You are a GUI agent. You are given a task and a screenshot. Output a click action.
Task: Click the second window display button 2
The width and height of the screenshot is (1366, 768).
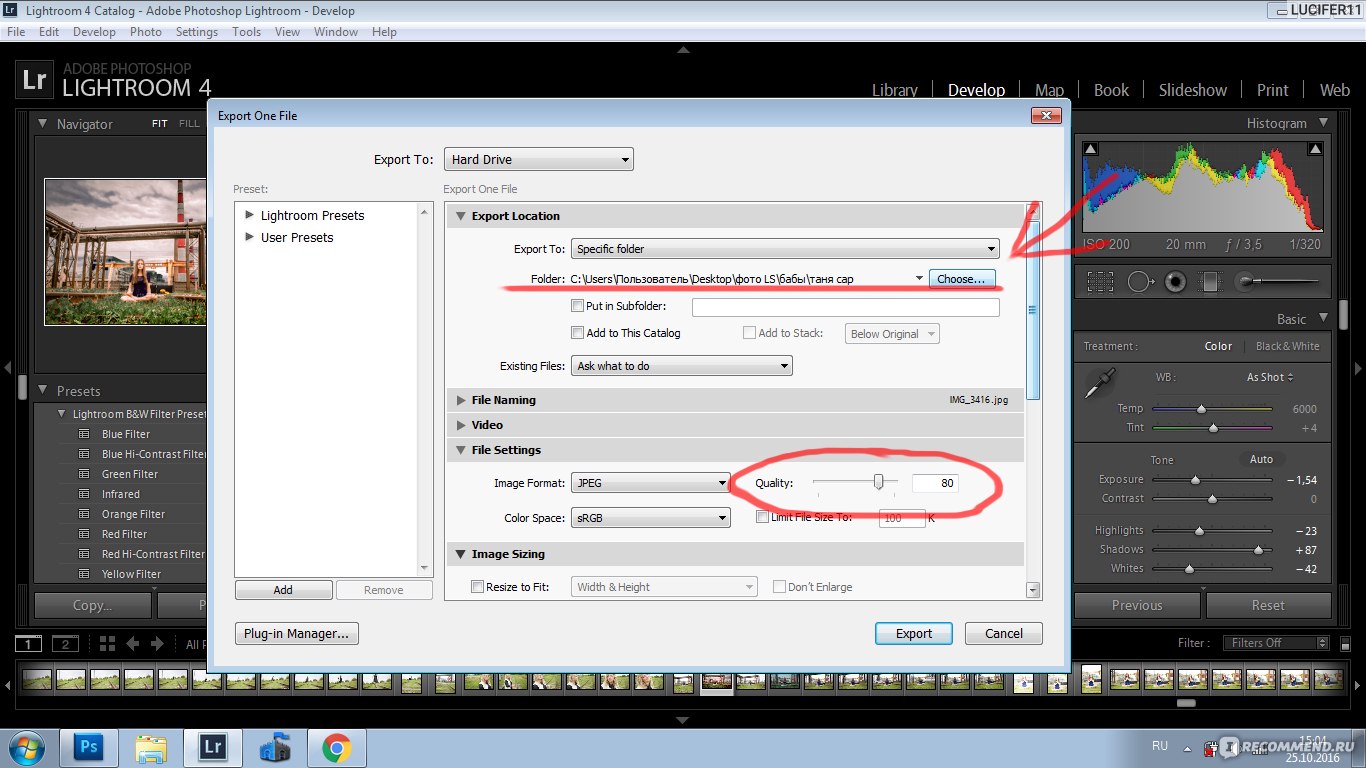(65, 643)
